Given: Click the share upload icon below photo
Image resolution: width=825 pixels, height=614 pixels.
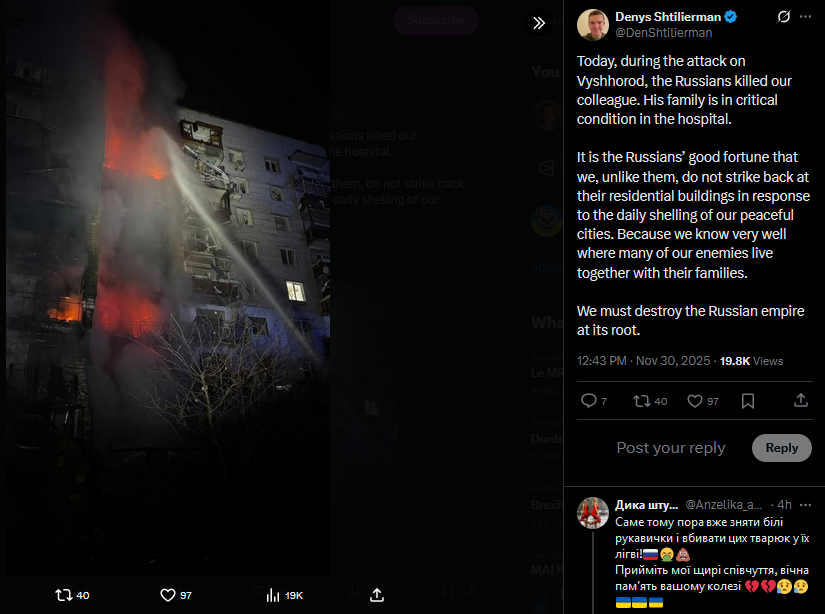Looking at the screenshot, I should (x=377, y=595).
